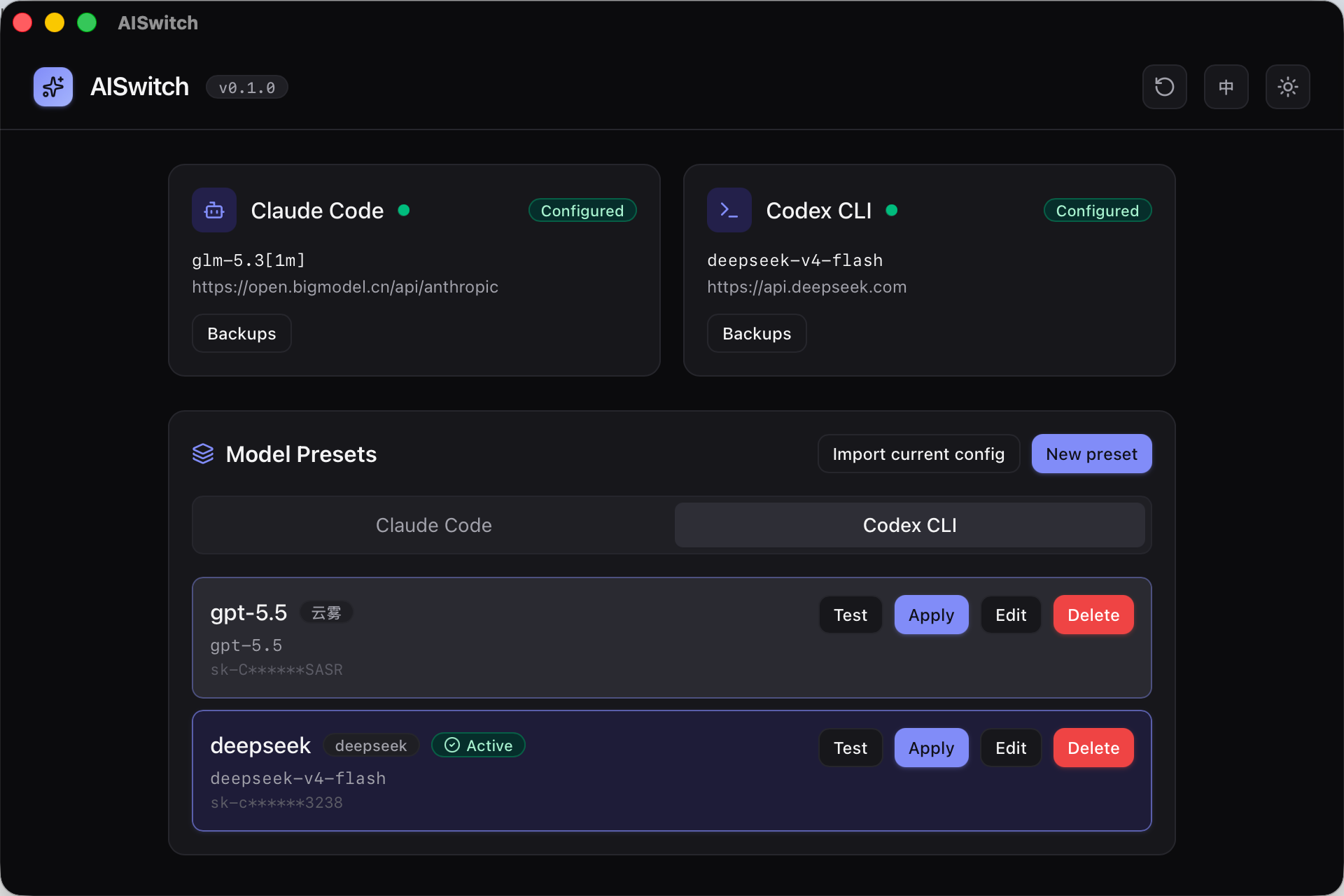The height and width of the screenshot is (896, 1344).
Task: Edit the deepseek preset
Action: pyautogui.click(x=1011, y=748)
